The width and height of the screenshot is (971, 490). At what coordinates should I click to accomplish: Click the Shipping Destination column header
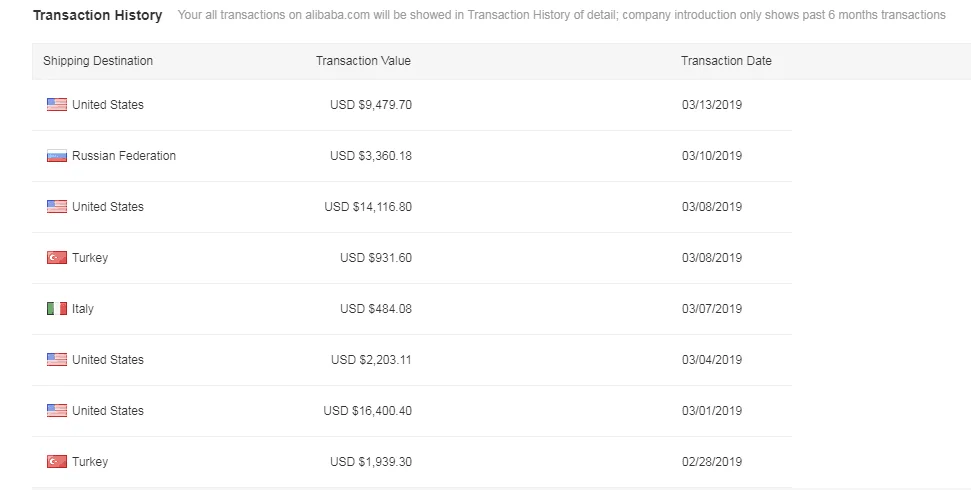coord(98,61)
